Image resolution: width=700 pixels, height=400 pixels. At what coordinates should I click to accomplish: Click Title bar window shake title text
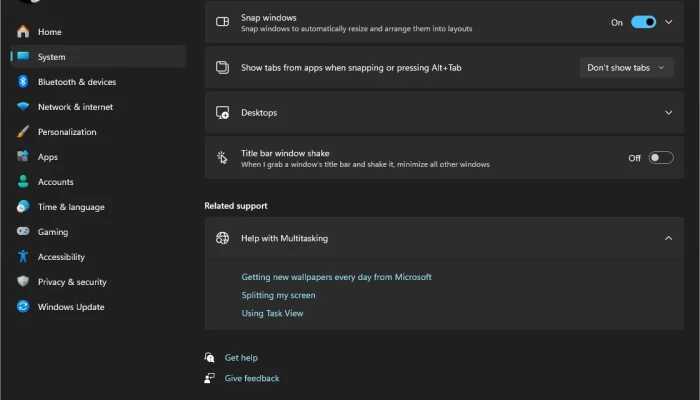[x=285, y=153]
